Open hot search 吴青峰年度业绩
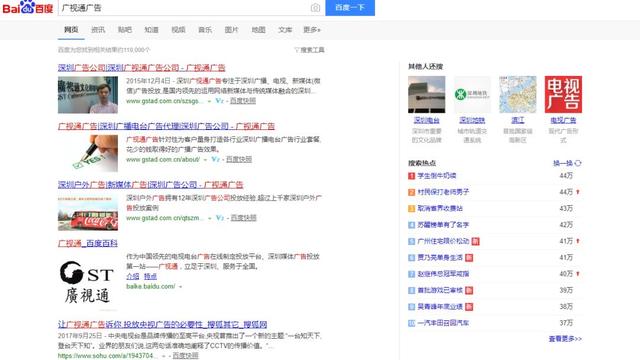Screen dimensions: 640x360 (440, 307)
